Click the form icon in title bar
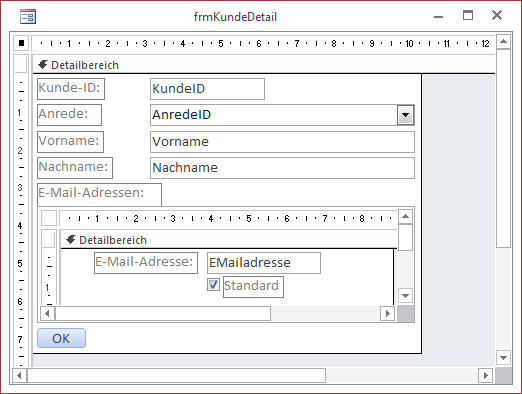Image resolution: width=522 pixels, height=394 pixels. [x=28, y=16]
